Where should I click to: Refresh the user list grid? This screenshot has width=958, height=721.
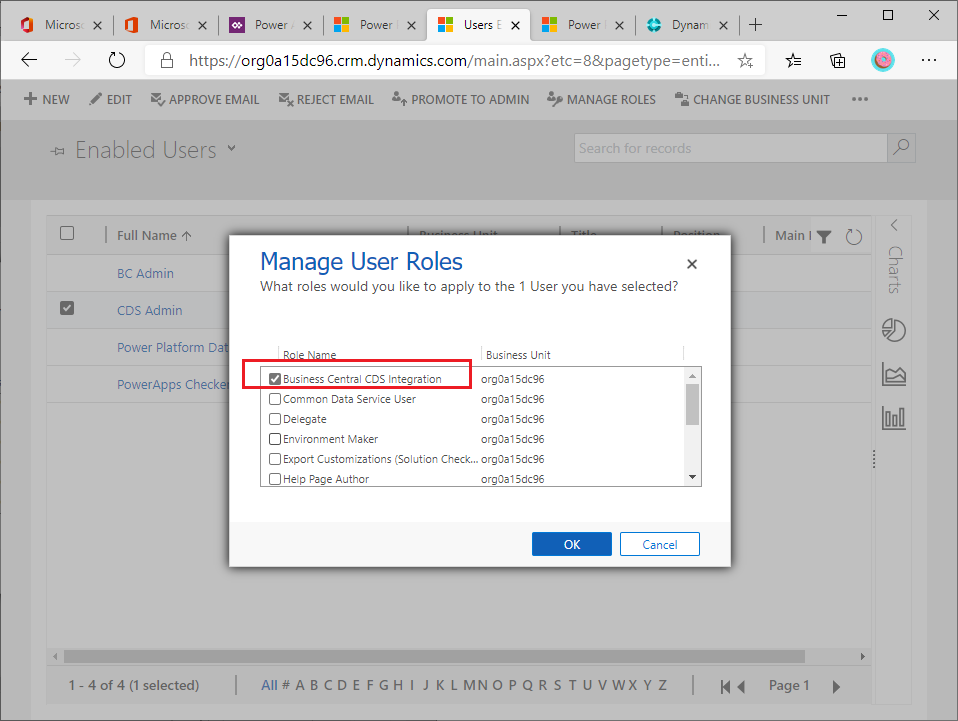coord(854,236)
